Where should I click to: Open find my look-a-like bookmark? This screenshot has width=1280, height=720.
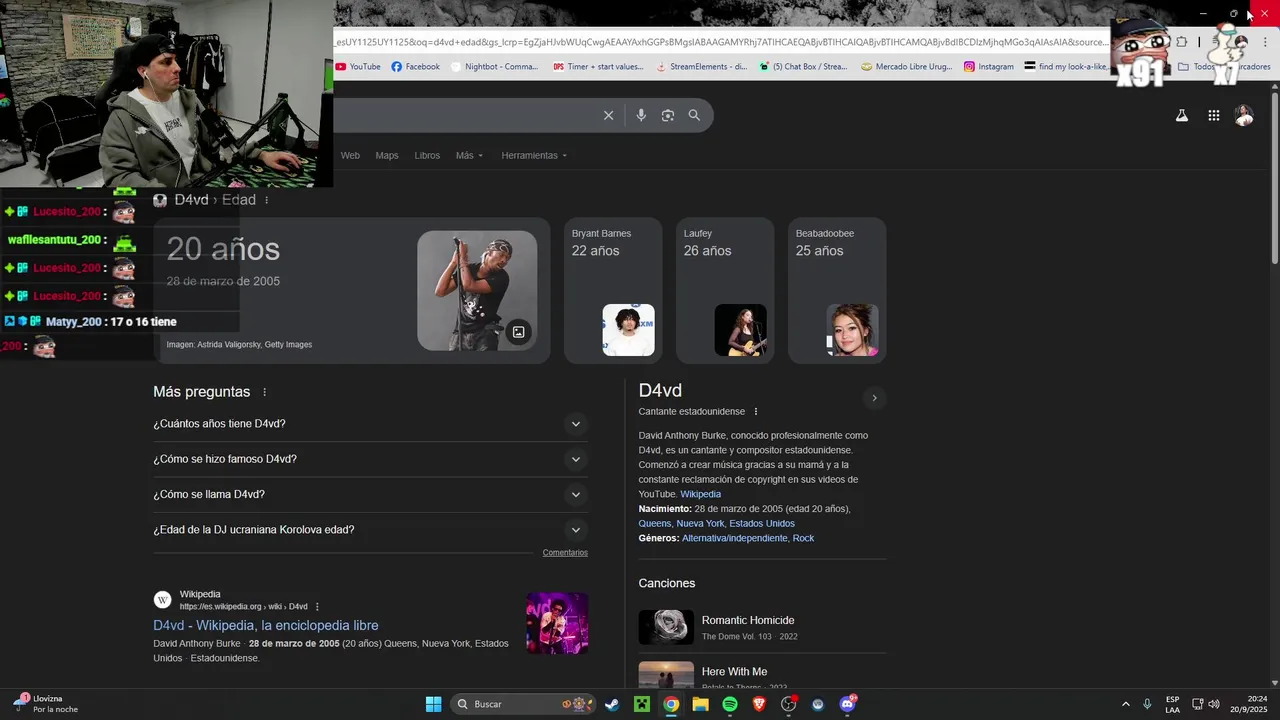pyautogui.click(x=1066, y=67)
